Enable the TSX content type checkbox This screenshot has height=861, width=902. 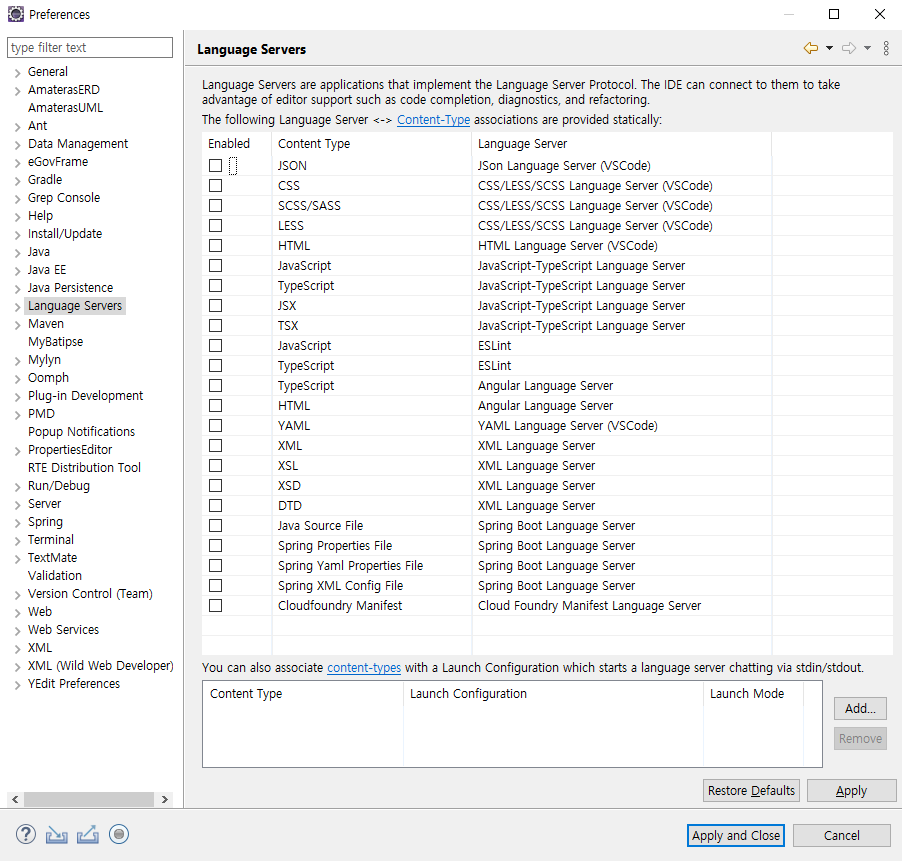pos(215,326)
